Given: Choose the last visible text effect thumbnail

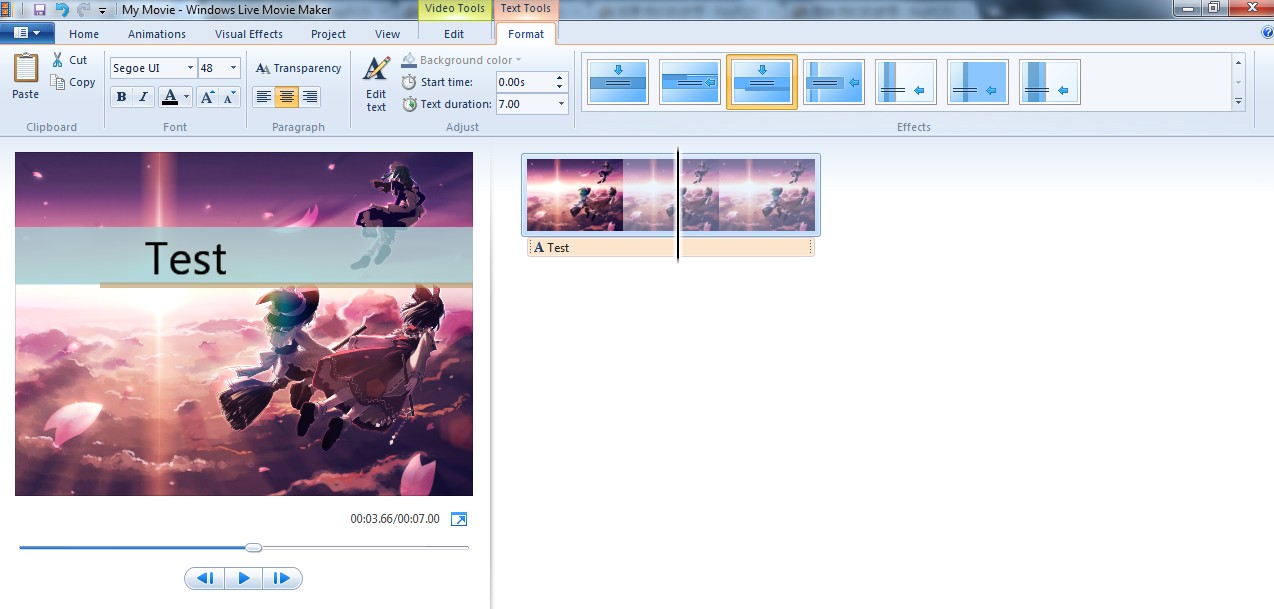Looking at the screenshot, I should (1049, 82).
